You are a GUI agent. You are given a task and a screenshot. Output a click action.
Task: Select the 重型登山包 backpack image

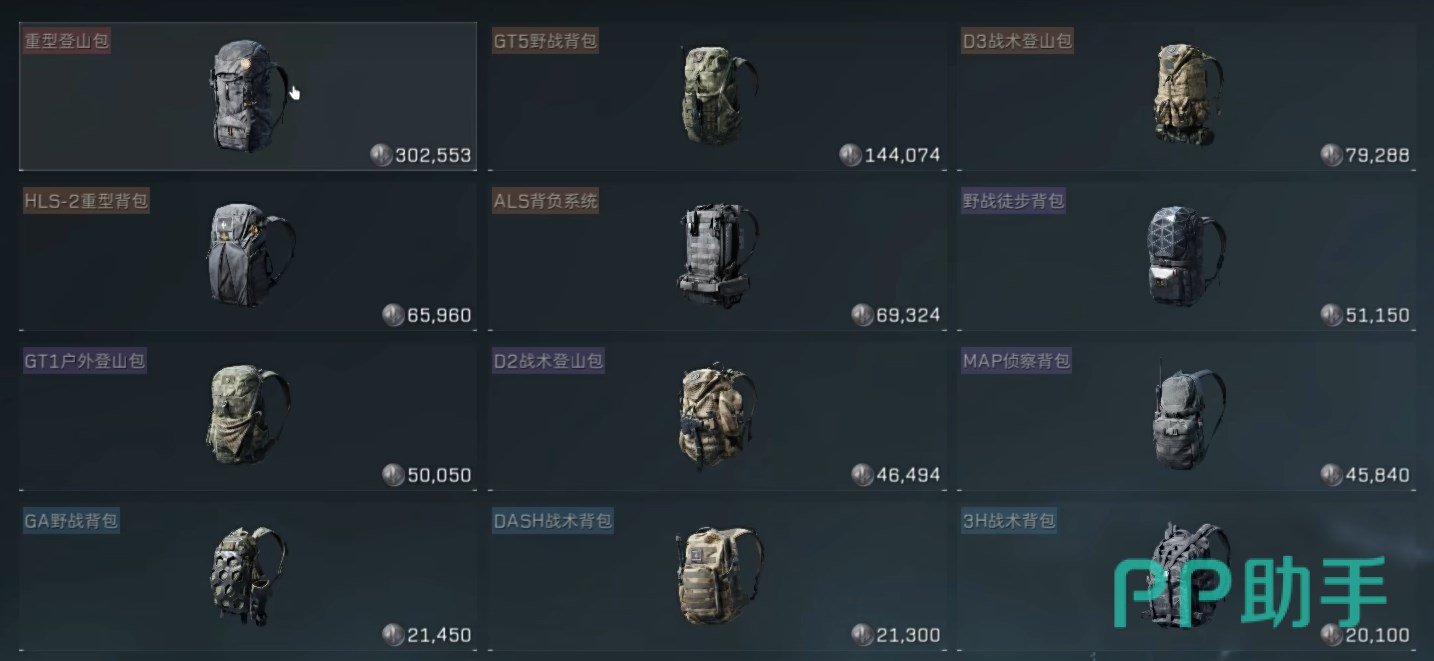click(248, 96)
